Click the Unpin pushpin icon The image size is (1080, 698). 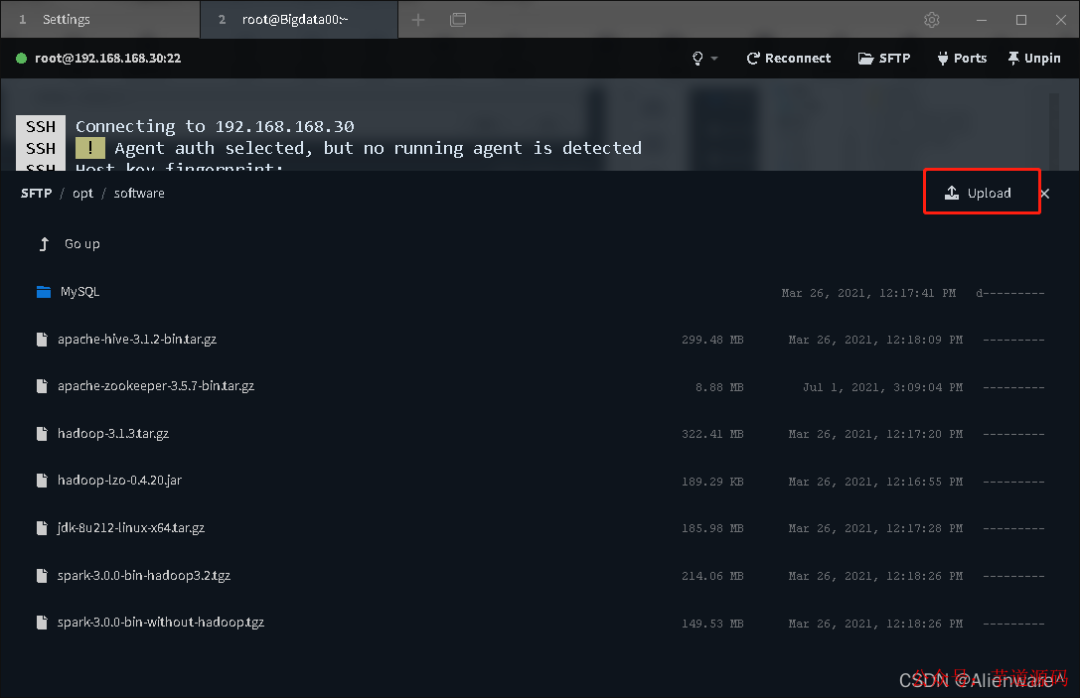click(1013, 59)
